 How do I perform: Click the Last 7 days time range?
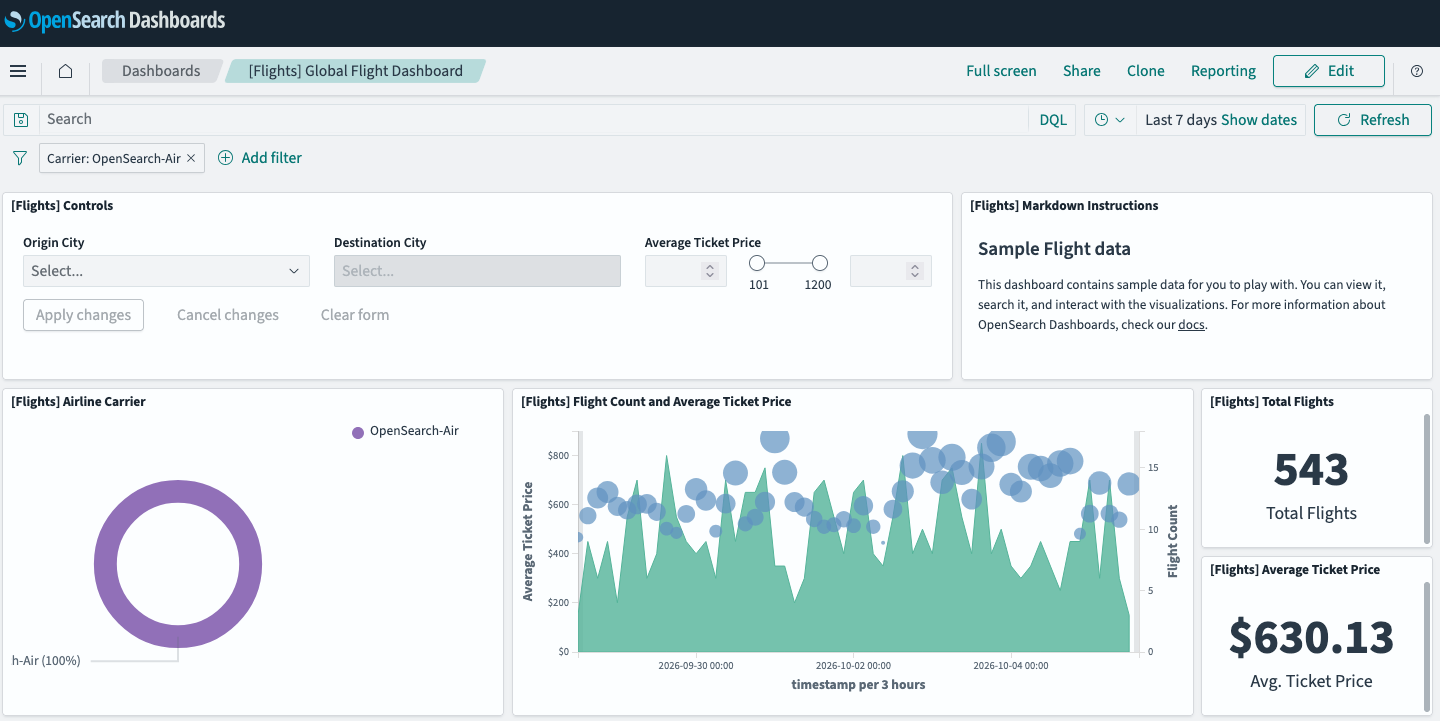click(1181, 120)
